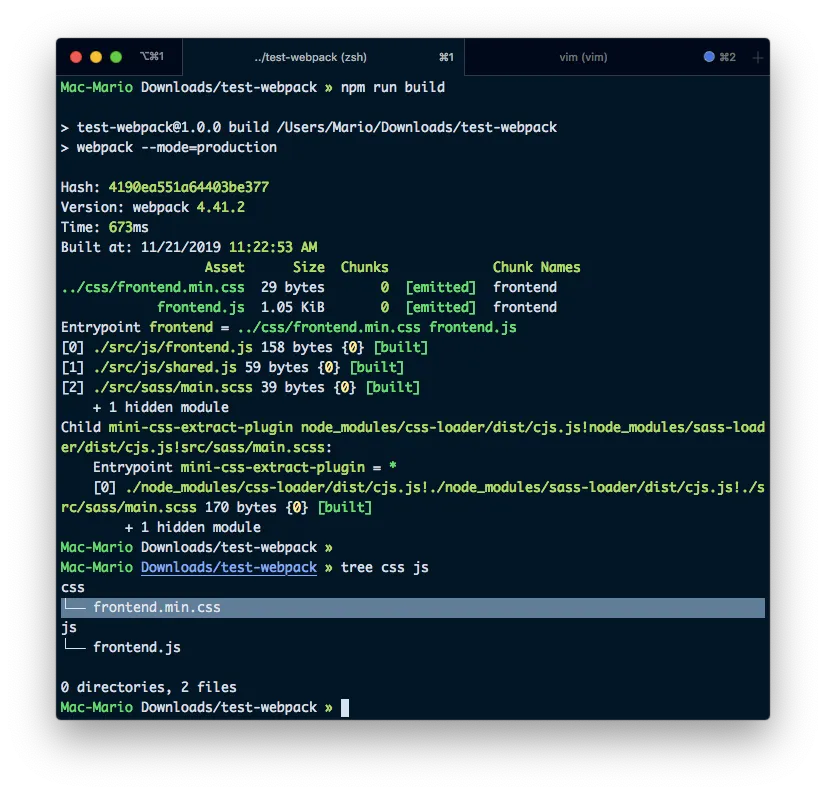Click 'Entrypoint mini-css-extract-plugin' line
Viewport: 826px width, 794px height.
coord(244,468)
